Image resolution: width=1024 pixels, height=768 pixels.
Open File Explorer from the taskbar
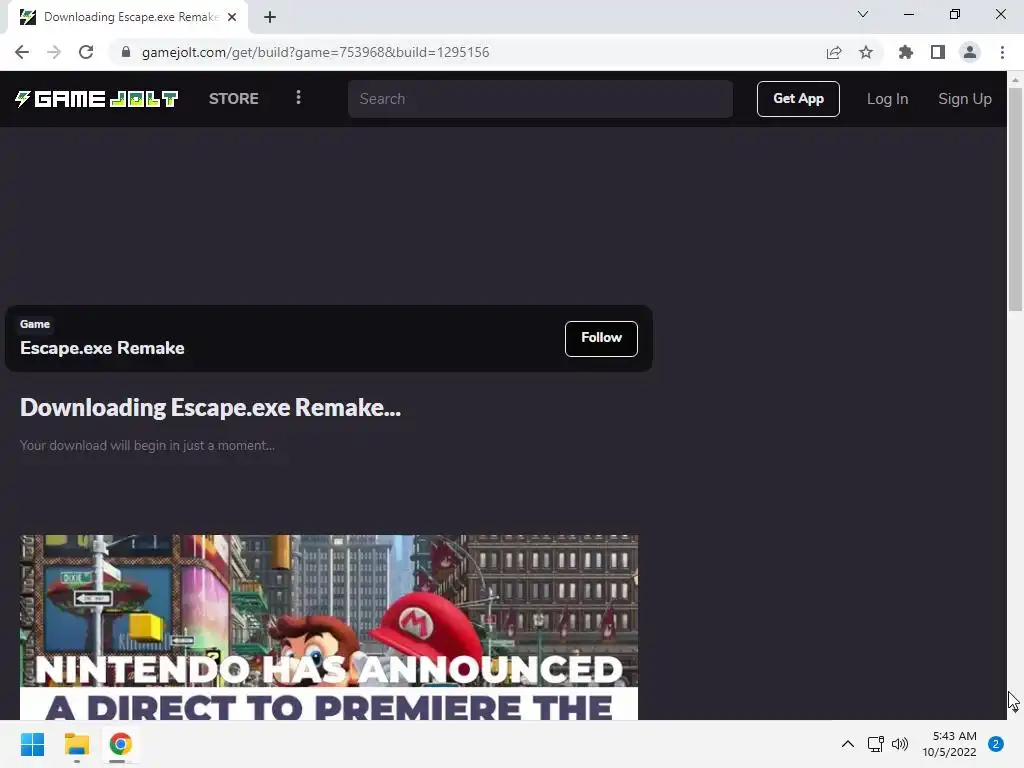click(76, 744)
